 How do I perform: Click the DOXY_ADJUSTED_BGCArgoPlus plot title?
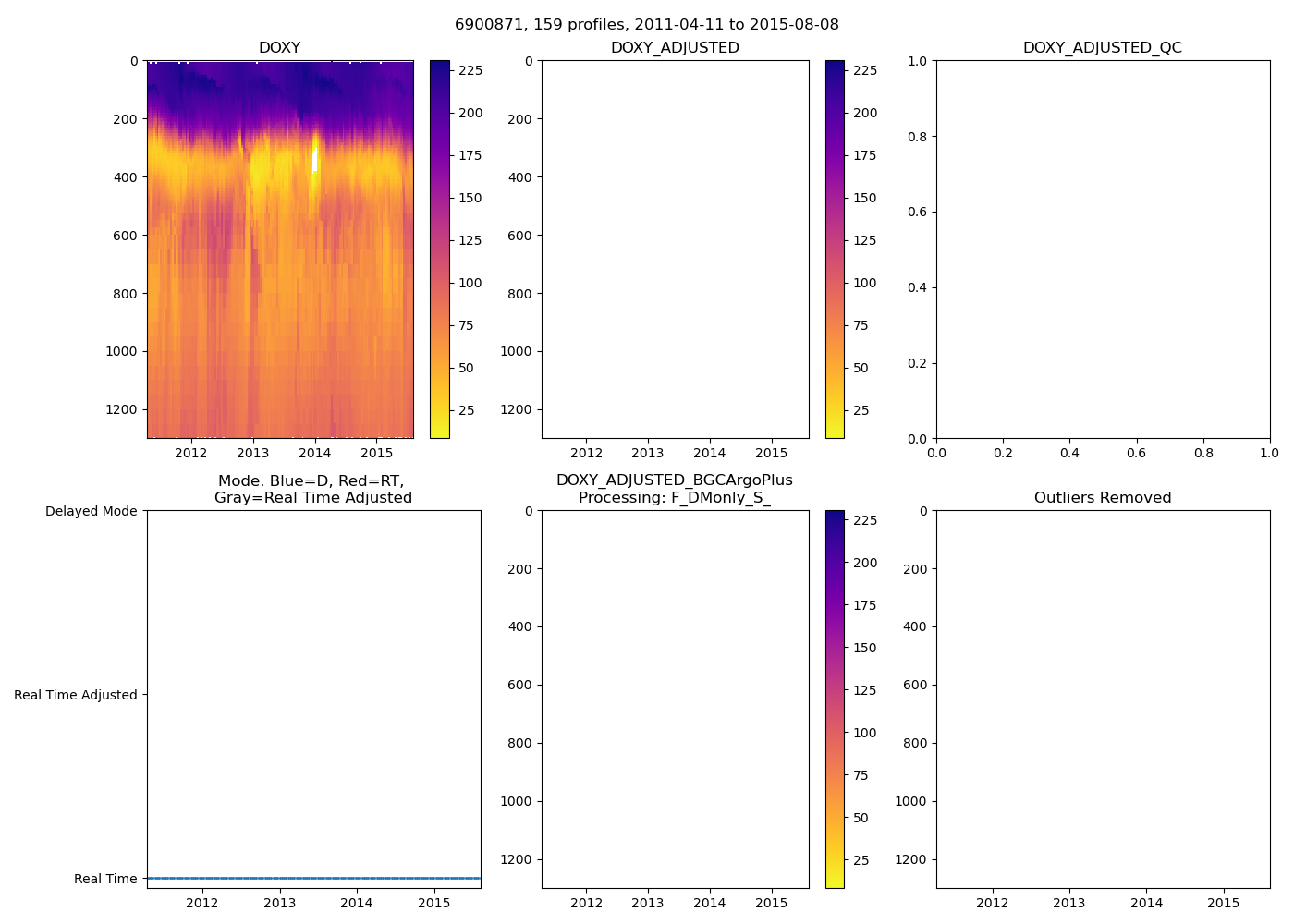coord(675,489)
